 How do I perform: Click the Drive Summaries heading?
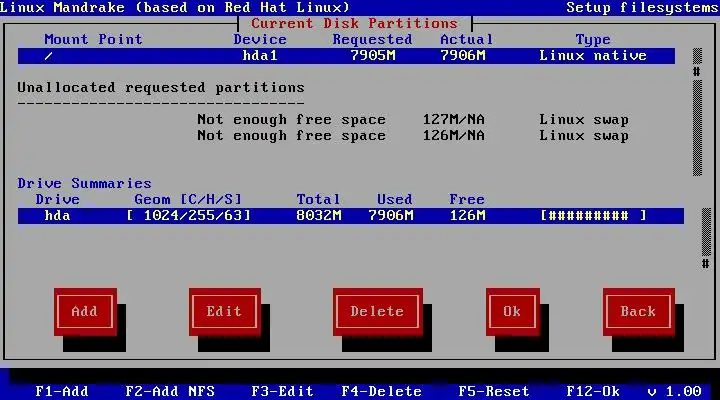pyautogui.click(x=84, y=184)
